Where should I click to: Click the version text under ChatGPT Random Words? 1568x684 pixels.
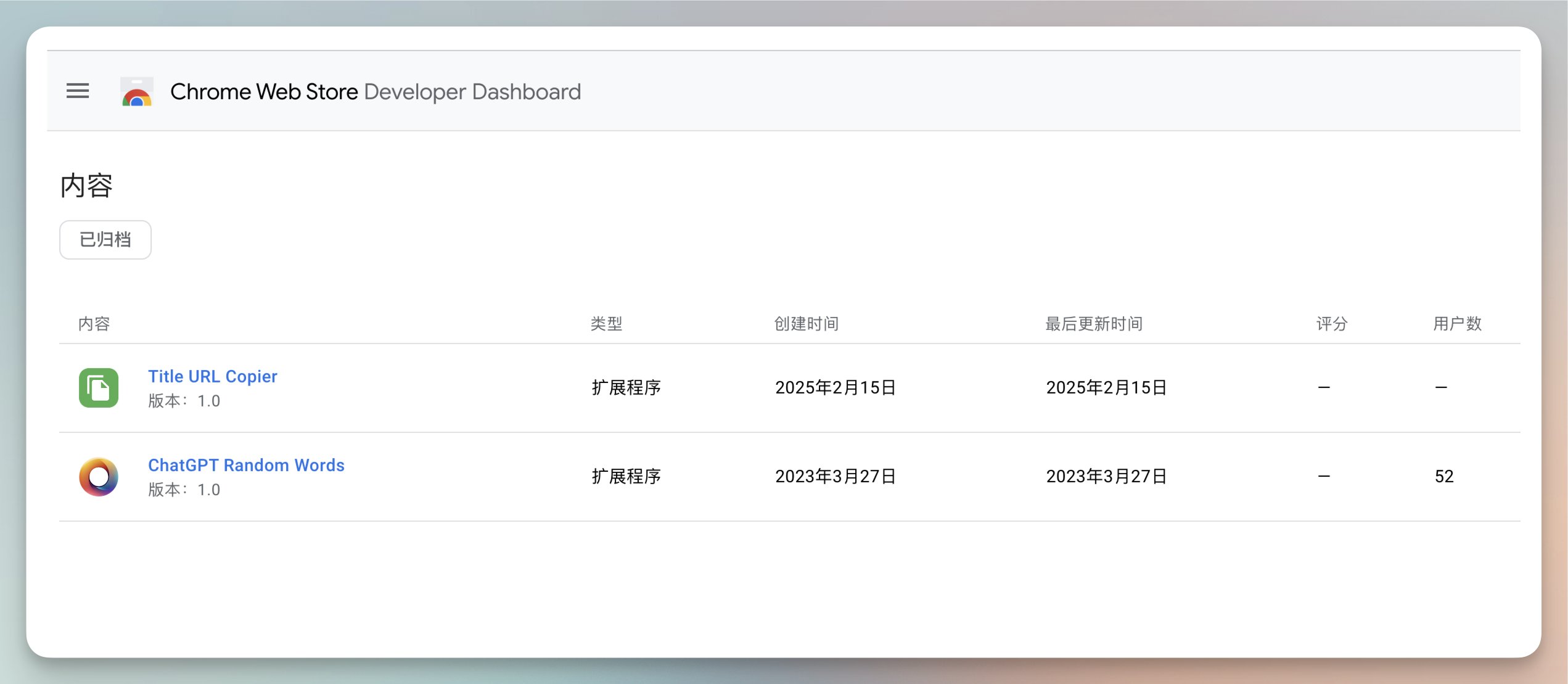click(x=184, y=490)
